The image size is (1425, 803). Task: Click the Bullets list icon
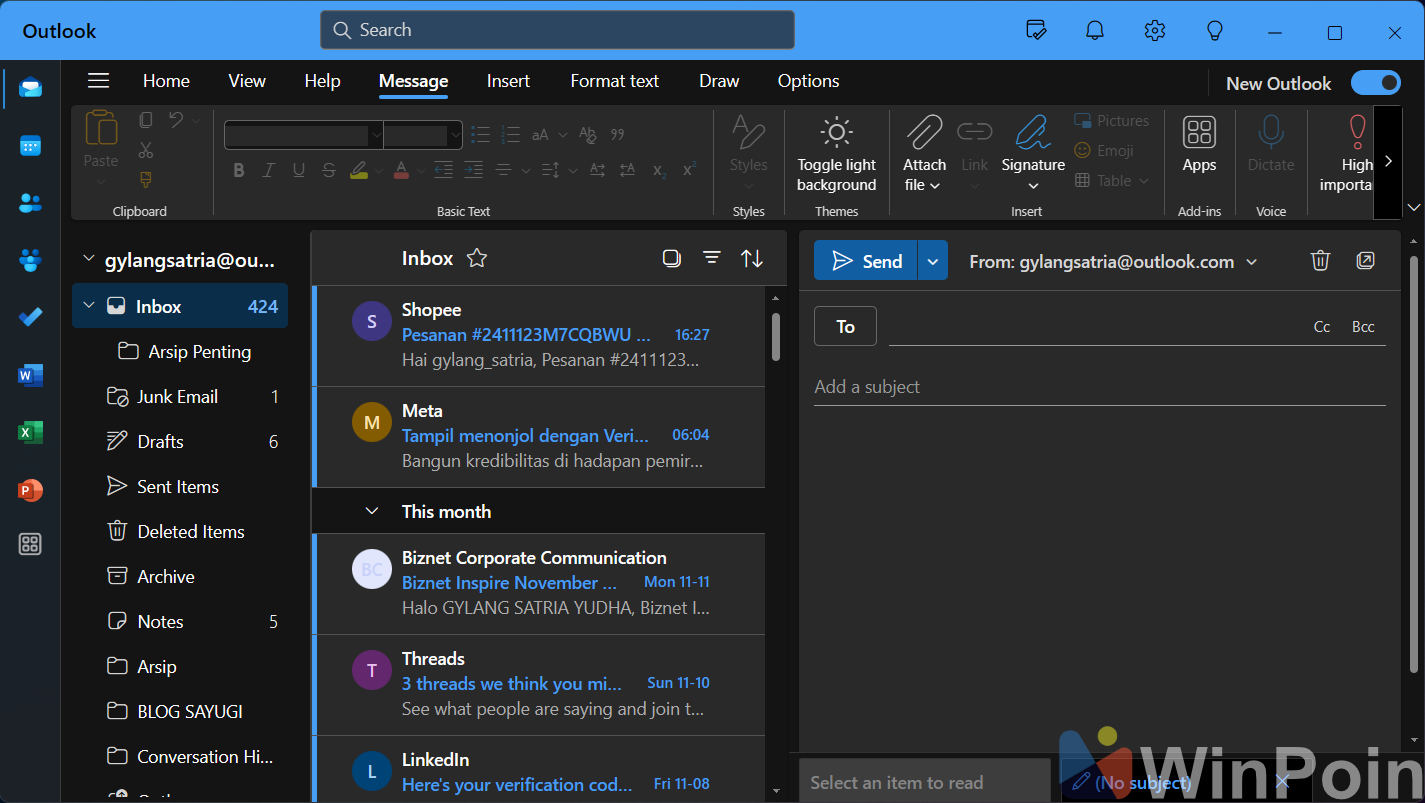(480, 134)
